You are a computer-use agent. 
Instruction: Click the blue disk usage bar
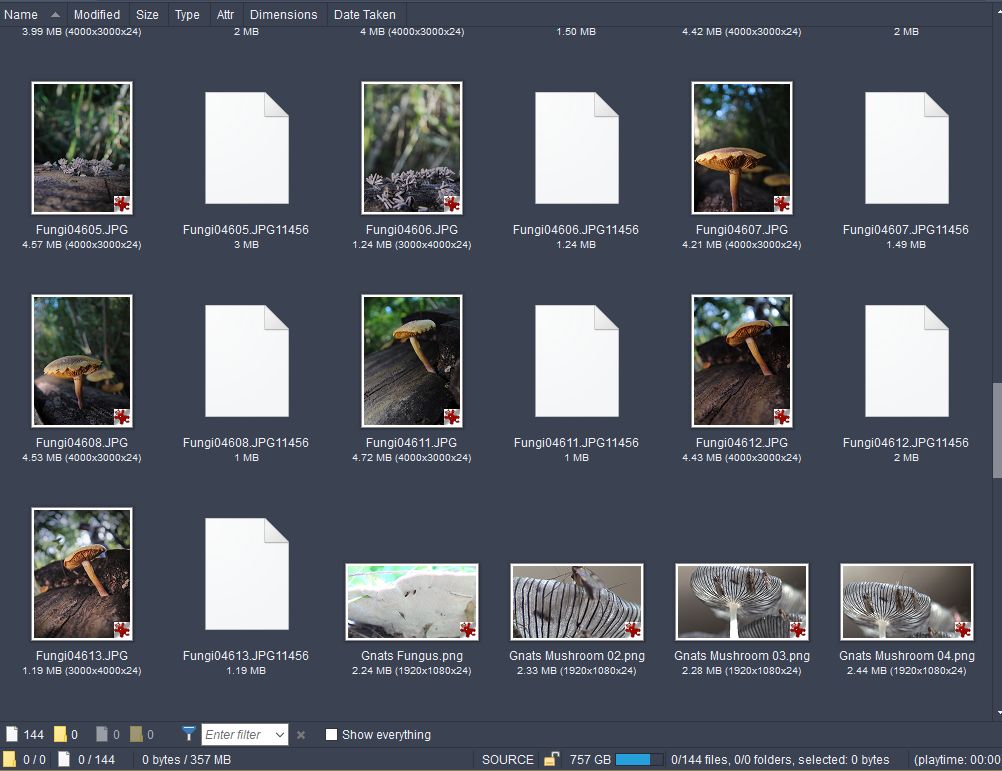pyautogui.click(x=640, y=760)
